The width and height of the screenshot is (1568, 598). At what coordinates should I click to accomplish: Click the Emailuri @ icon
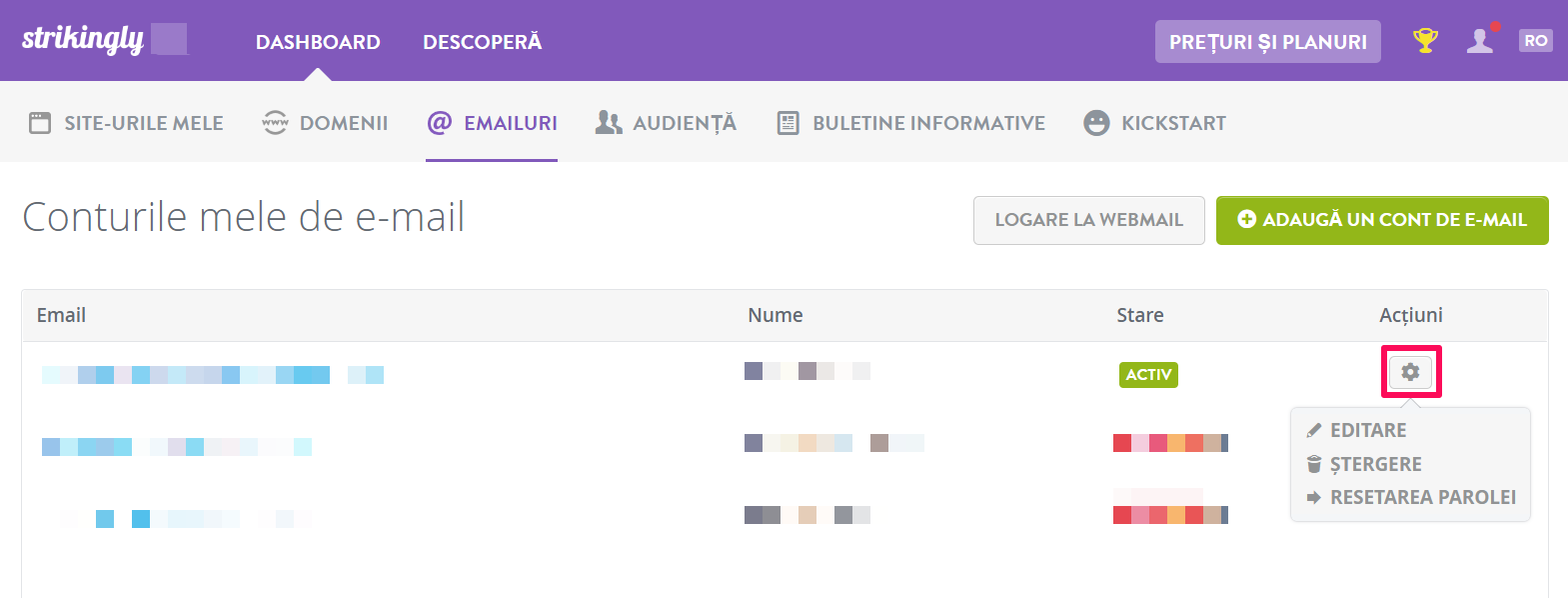point(440,123)
